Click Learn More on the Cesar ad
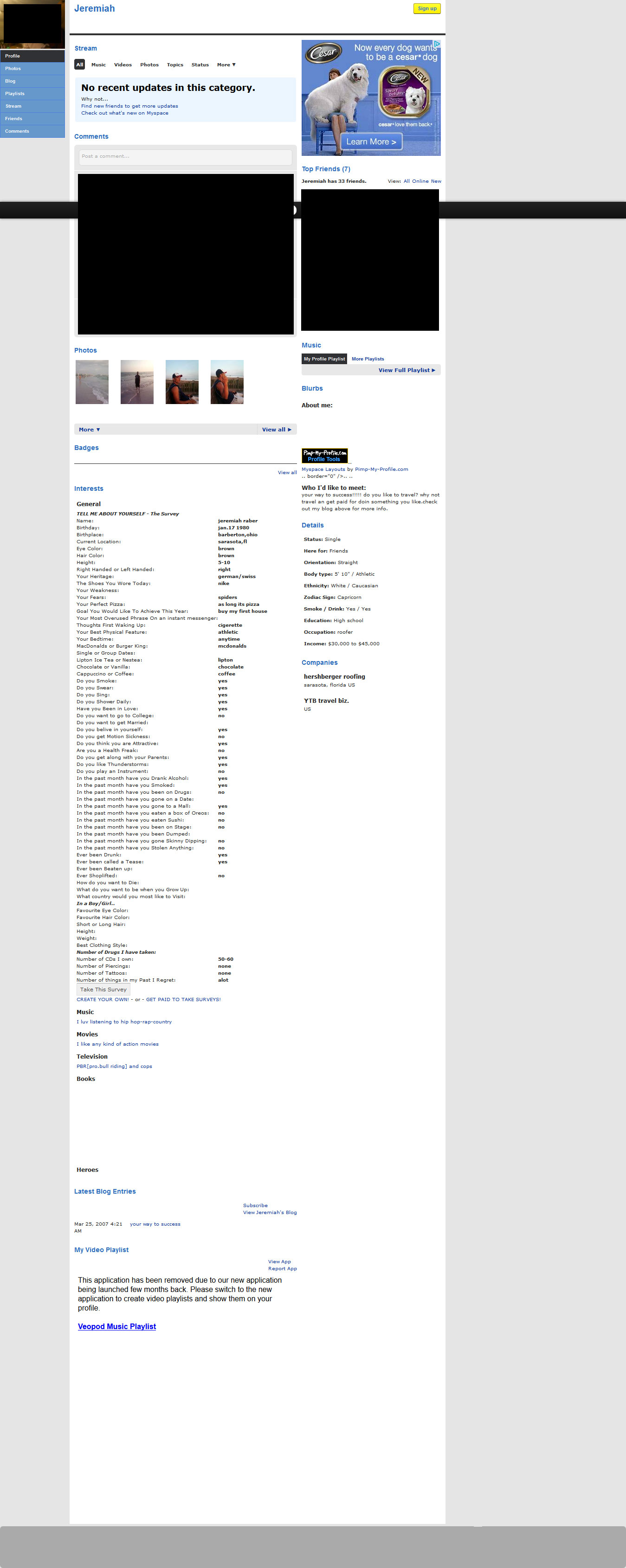Viewport: 626px width, 1568px height. coord(371,142)
